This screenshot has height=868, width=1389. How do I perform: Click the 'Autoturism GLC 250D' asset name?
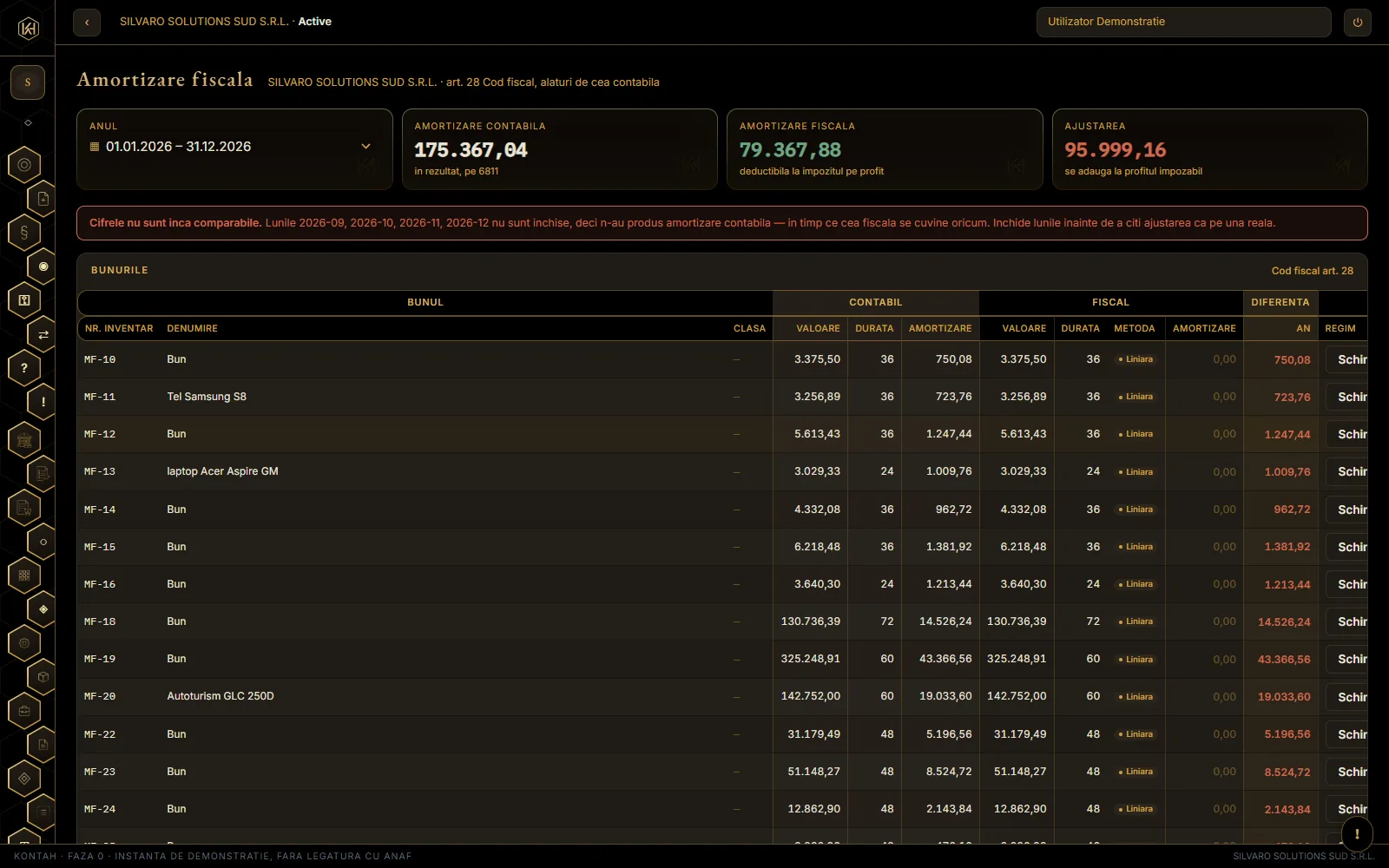pyautogui.click(x=221, y=696)
